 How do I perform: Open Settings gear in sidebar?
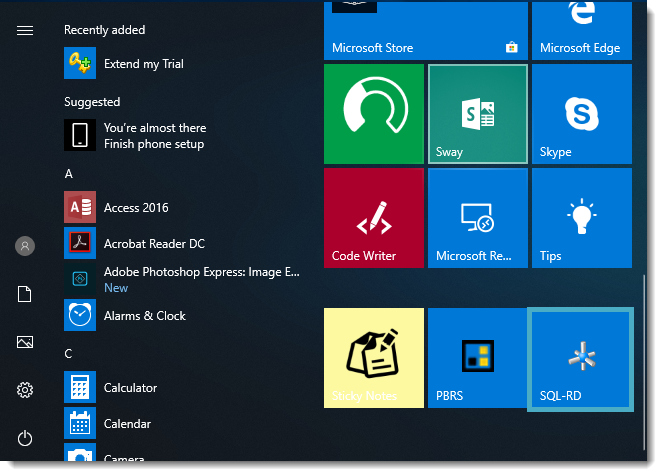click(25, 390)
